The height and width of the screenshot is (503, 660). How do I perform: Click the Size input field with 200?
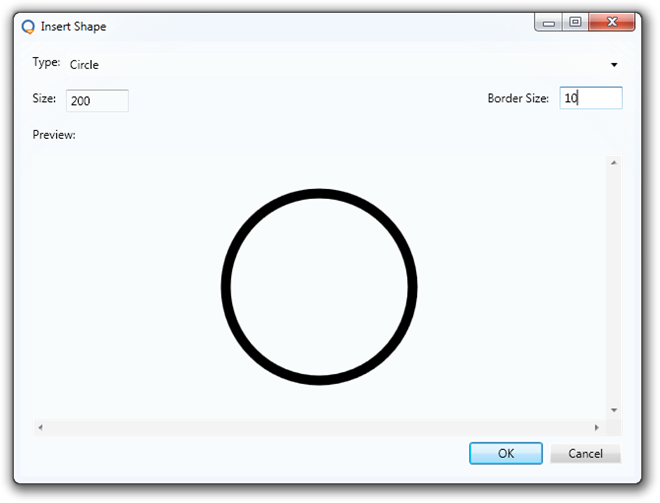[x=97, y=101]
